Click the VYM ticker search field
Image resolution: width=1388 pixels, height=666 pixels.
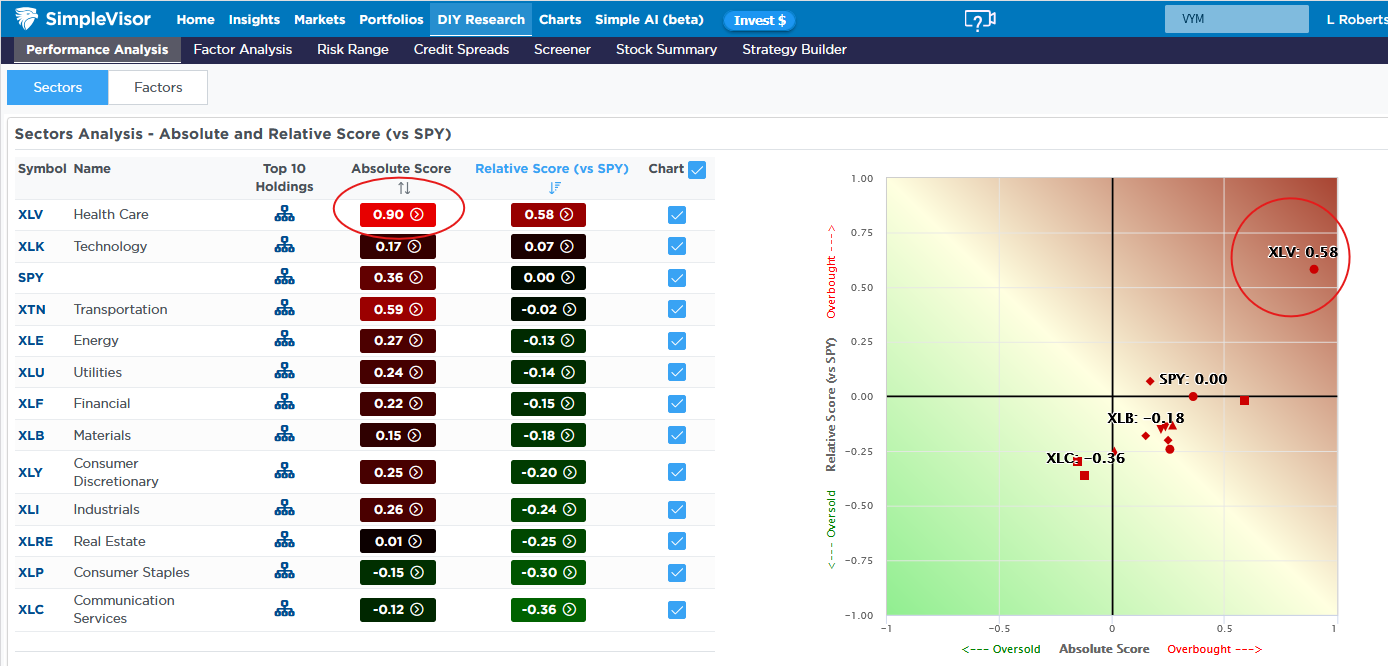1236,18
